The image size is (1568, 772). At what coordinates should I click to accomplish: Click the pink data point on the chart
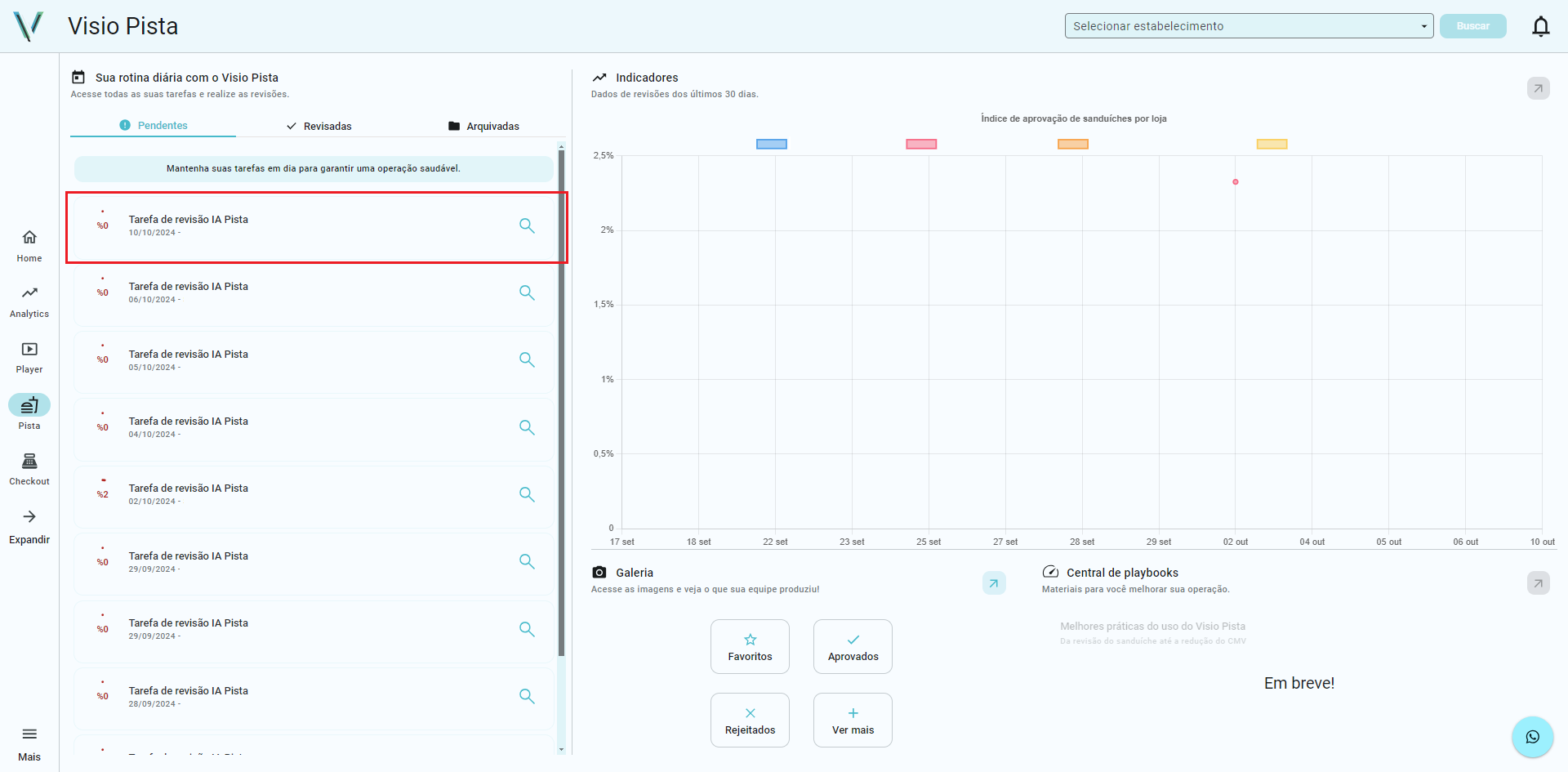click(x=1236, y=182)
